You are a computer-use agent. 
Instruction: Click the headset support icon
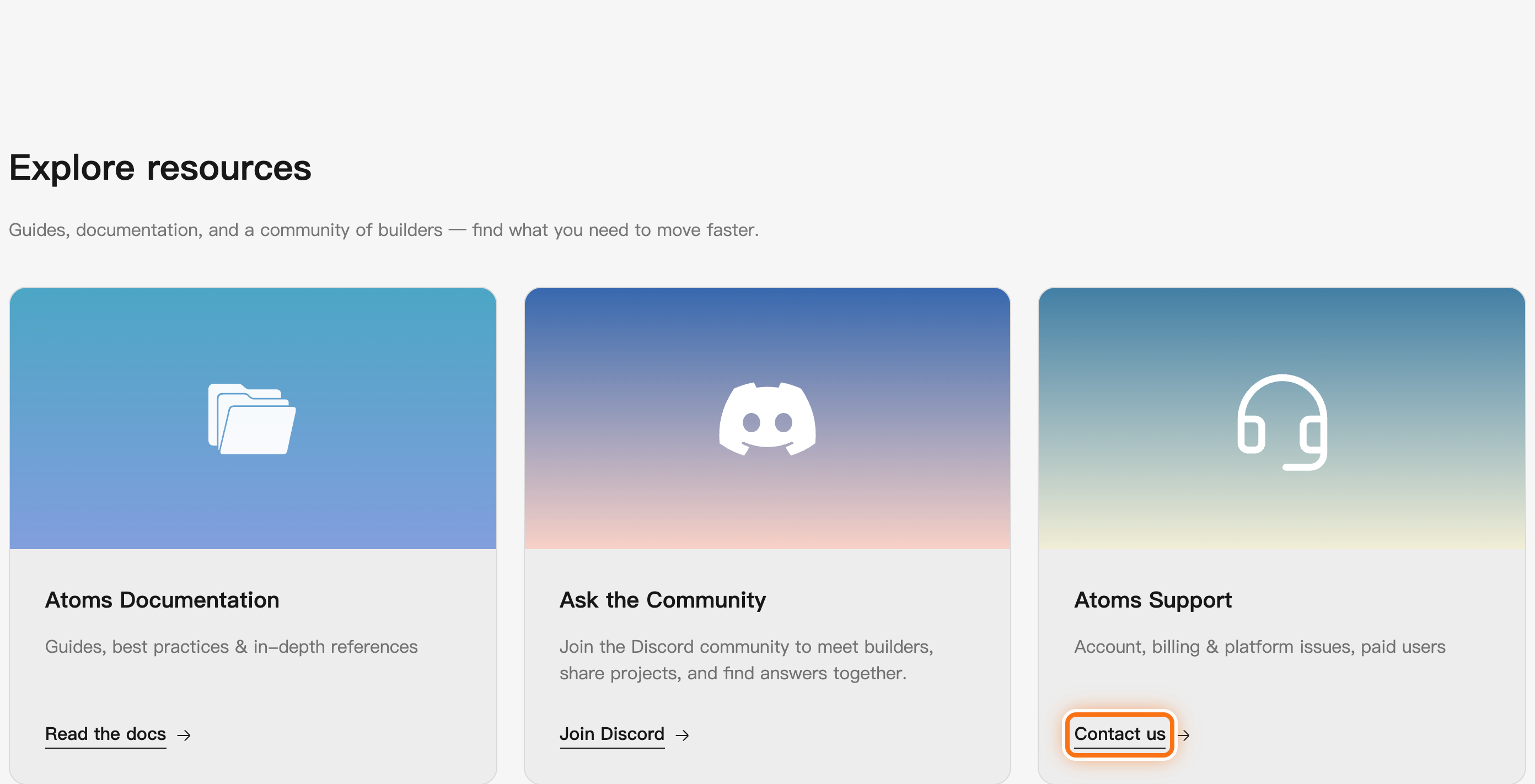[x=1282, y=422]
